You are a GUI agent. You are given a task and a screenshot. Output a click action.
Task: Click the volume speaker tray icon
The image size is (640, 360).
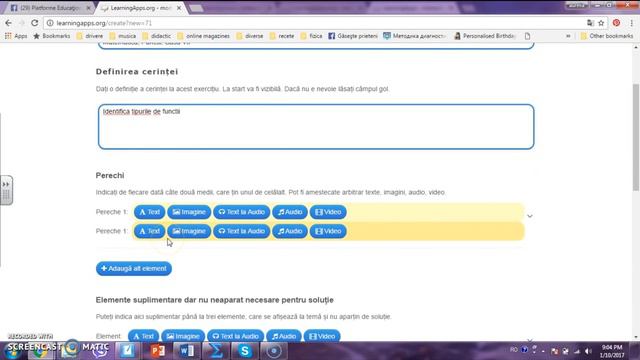[x=588, y=351]
